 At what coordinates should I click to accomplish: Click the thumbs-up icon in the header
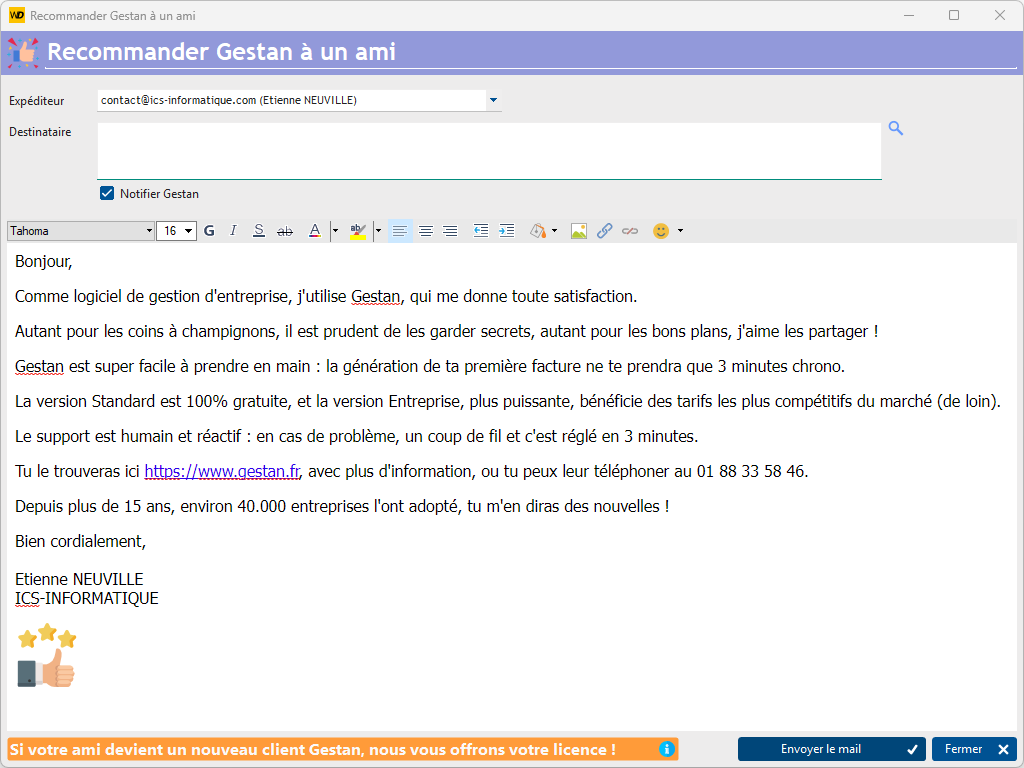pyautogui.click(x=24, y=52)
